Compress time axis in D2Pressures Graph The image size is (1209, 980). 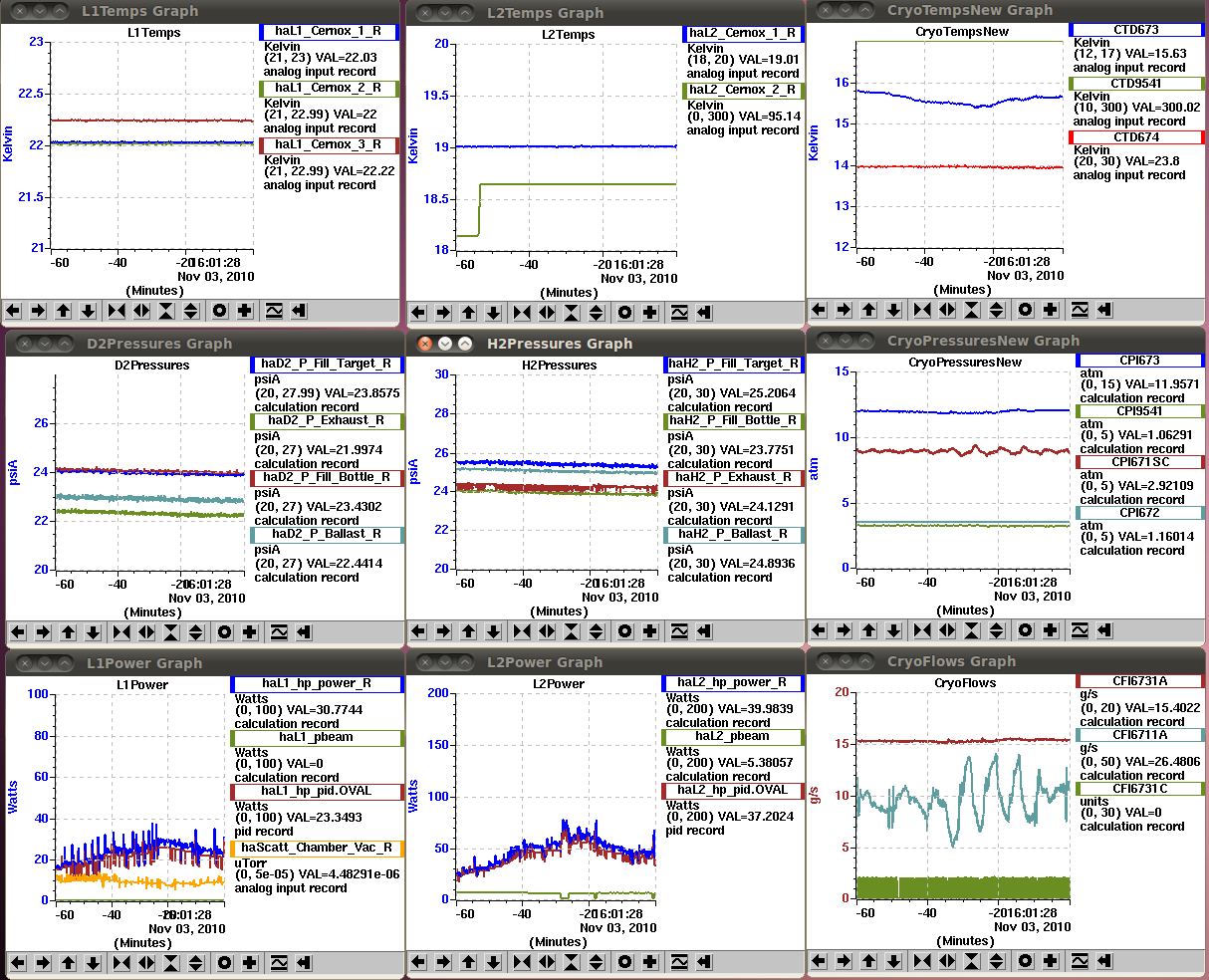click(x=121, y=631)
